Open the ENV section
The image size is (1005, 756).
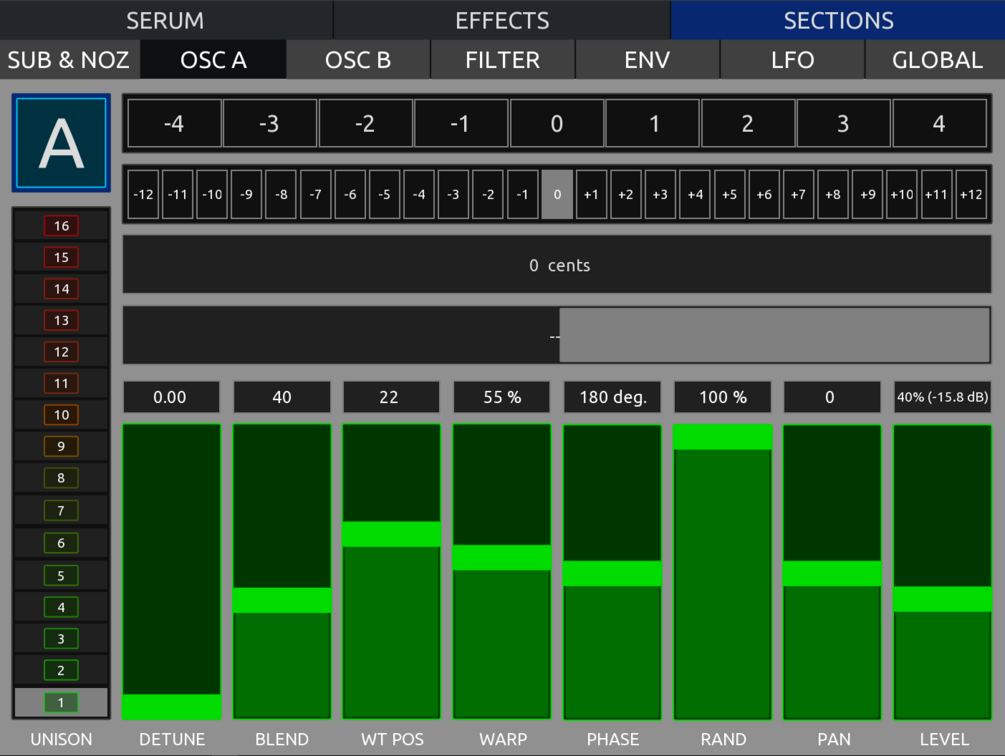point(647,60)
